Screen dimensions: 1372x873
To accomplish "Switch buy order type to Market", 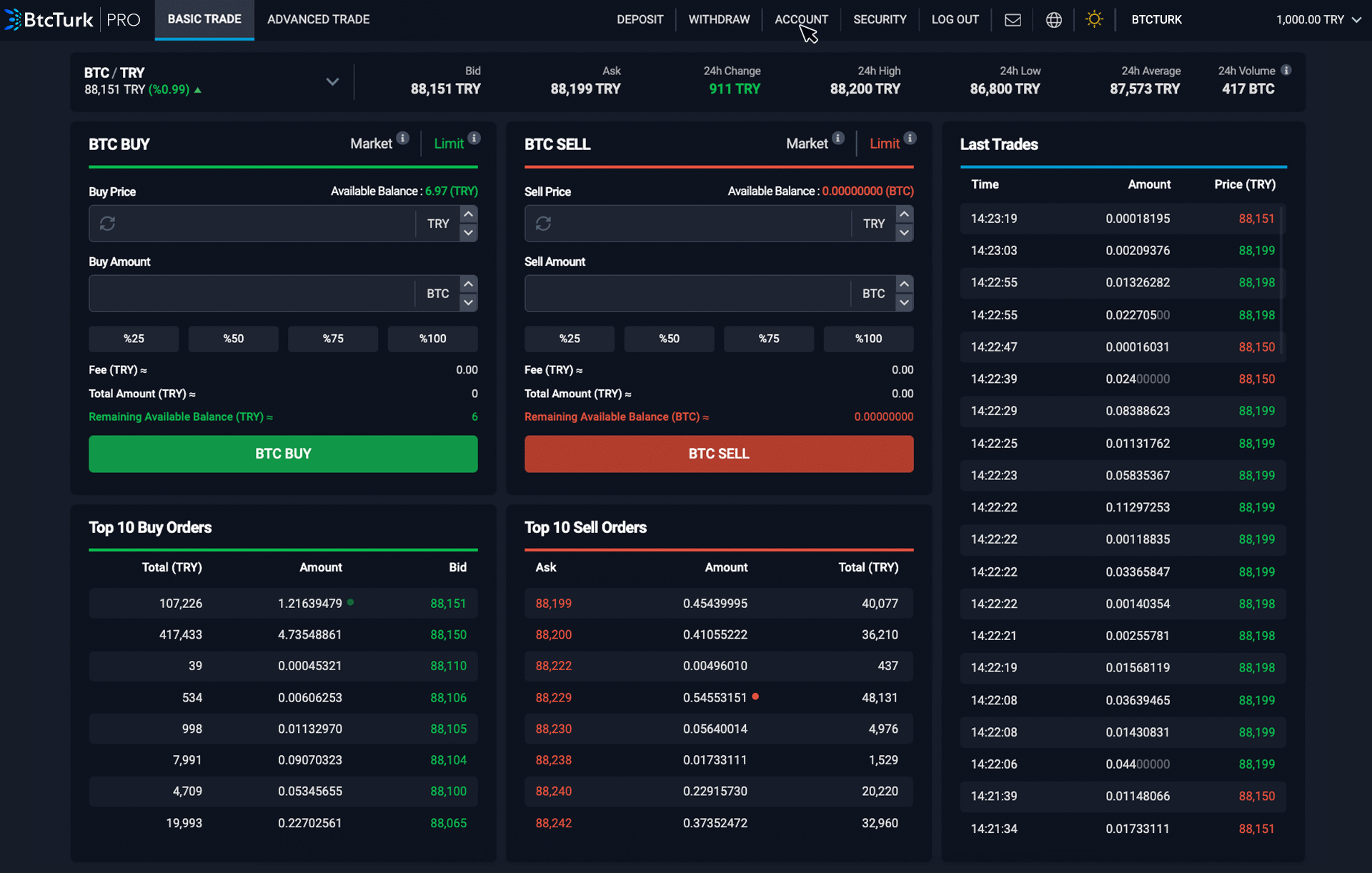I will (371, 144).
